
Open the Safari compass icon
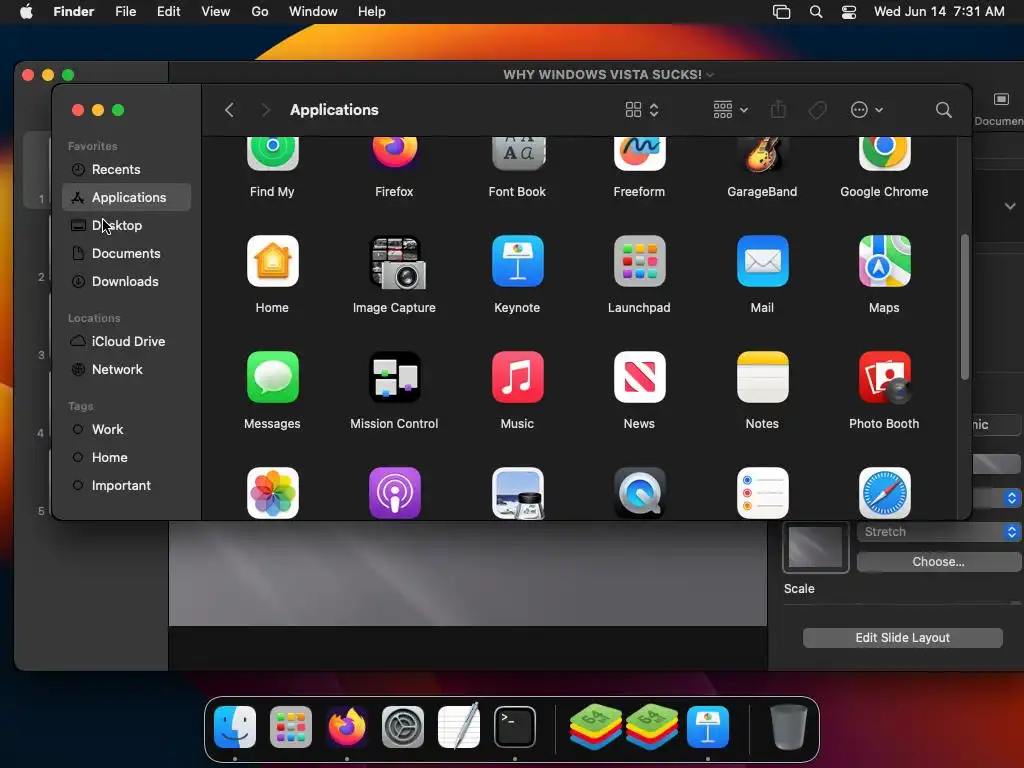pos(884,493)
